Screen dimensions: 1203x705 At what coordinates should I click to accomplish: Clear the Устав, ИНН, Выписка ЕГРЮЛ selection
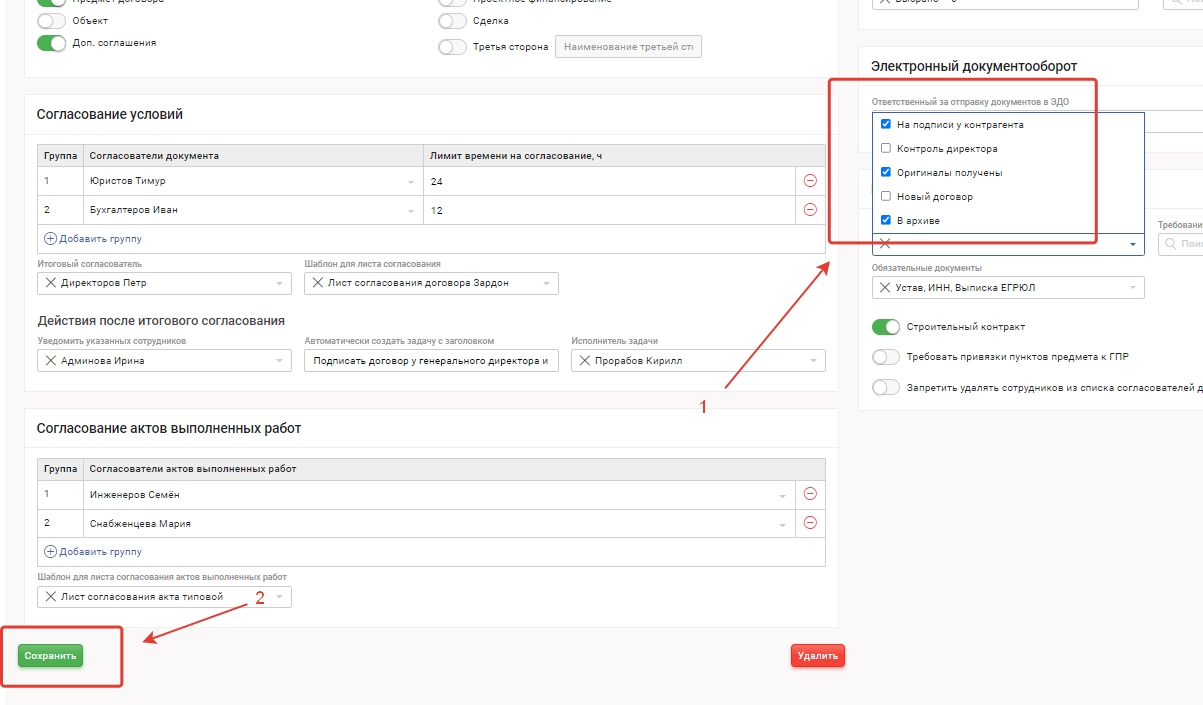(x=886, y=288)
